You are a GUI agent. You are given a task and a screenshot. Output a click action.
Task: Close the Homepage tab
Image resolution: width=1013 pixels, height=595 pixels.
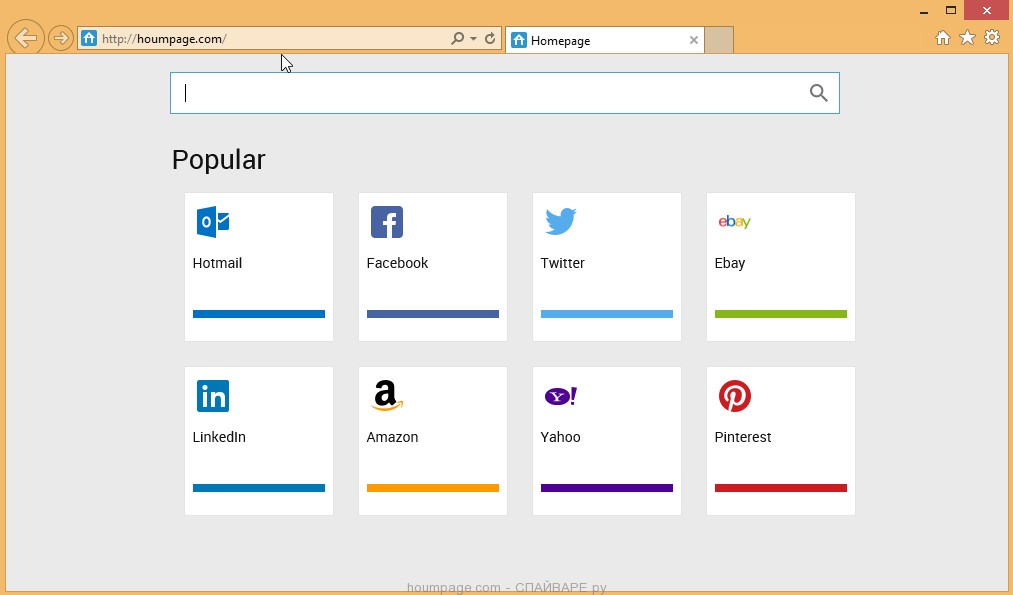click(694, 40)
